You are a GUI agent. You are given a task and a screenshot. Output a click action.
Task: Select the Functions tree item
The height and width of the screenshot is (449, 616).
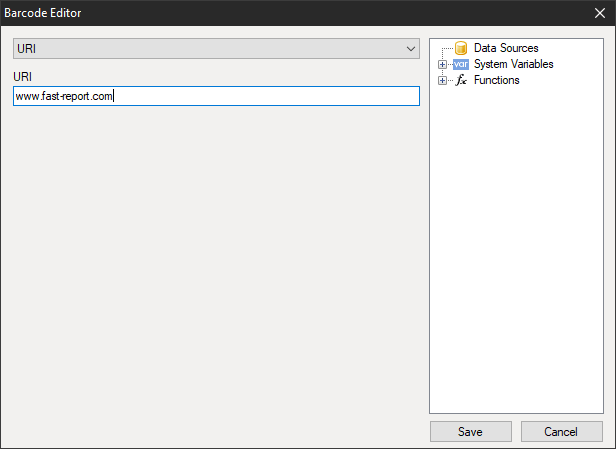496,80
